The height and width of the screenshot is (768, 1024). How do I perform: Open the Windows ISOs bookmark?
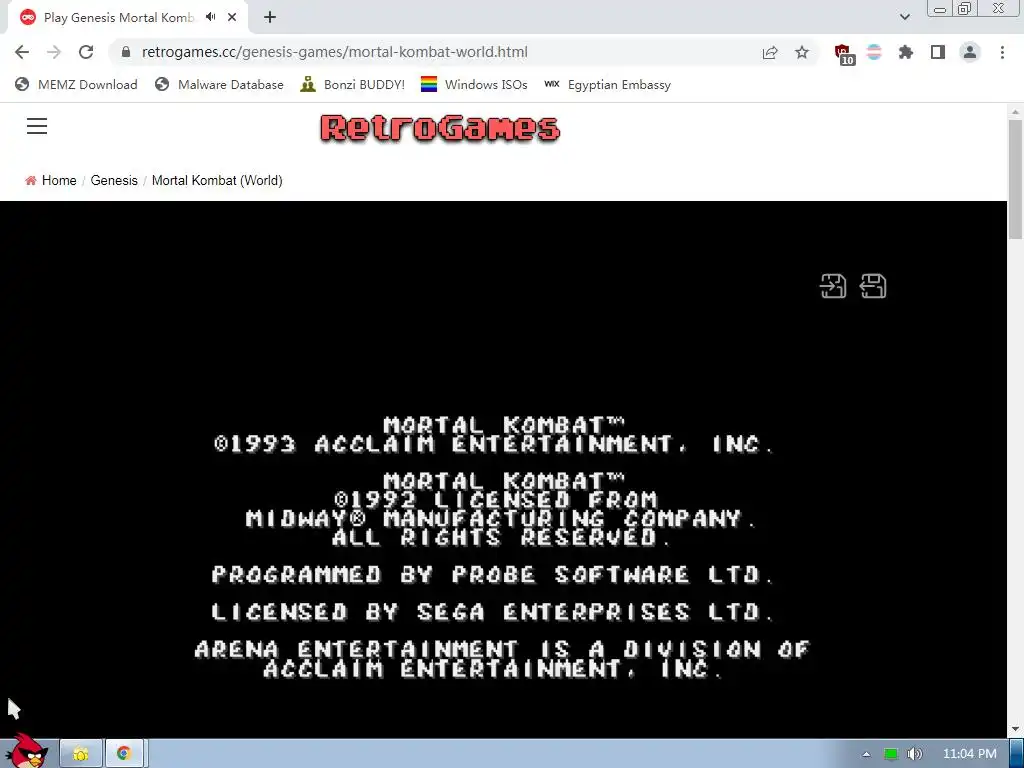[x=474, y=84]
